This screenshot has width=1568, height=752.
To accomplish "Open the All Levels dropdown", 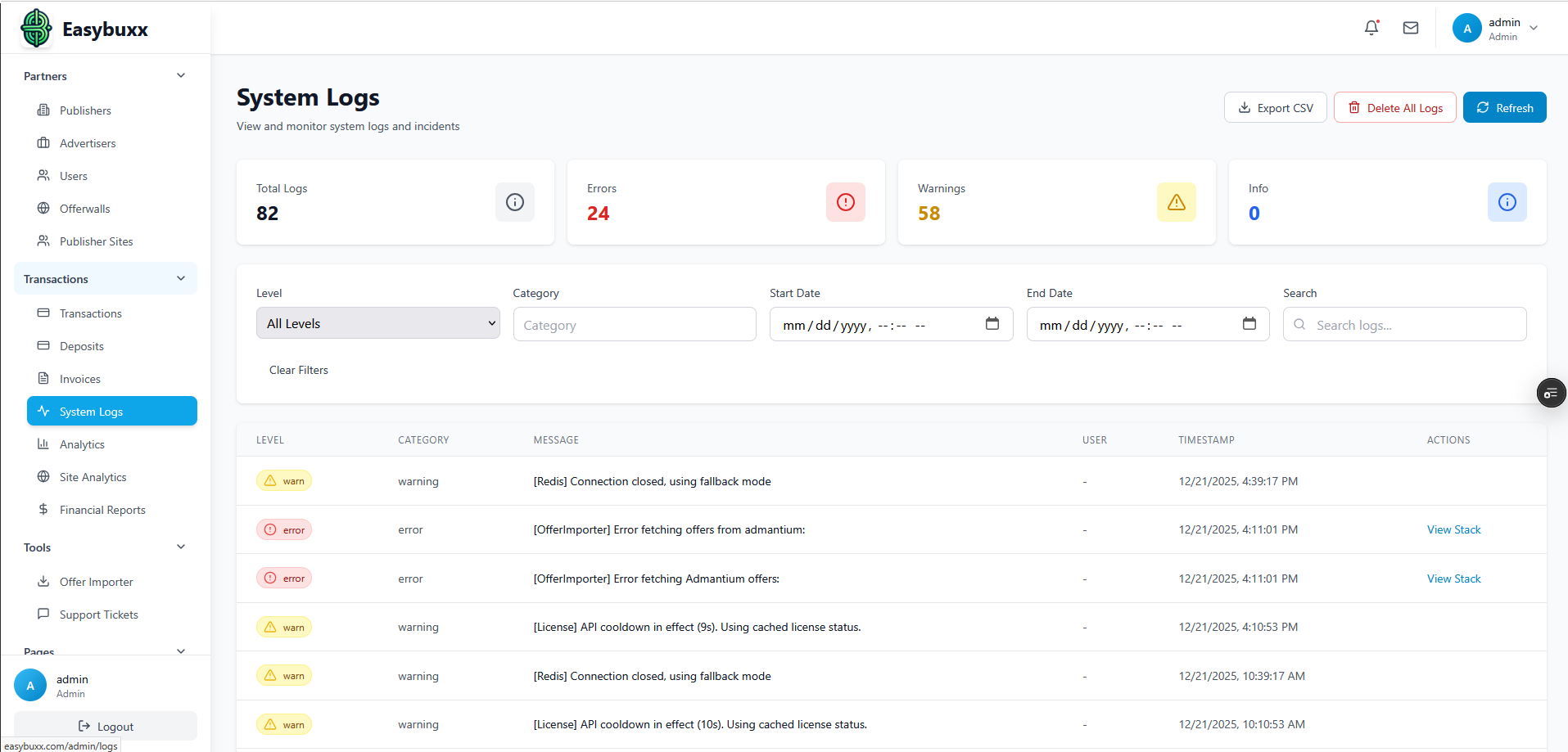I will coord(377,323).
